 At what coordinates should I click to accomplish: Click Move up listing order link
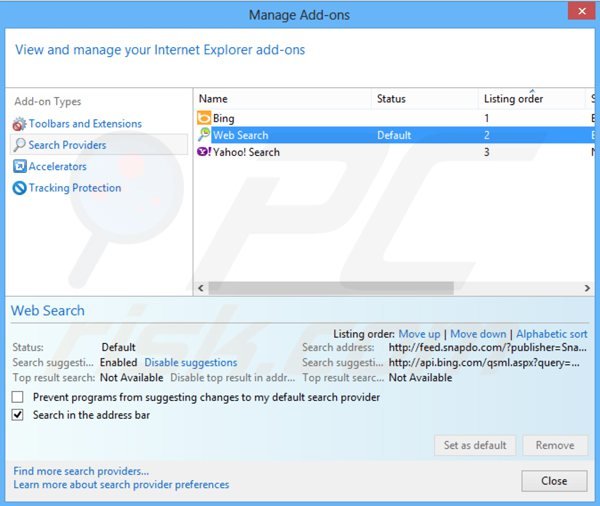[419, 334]
